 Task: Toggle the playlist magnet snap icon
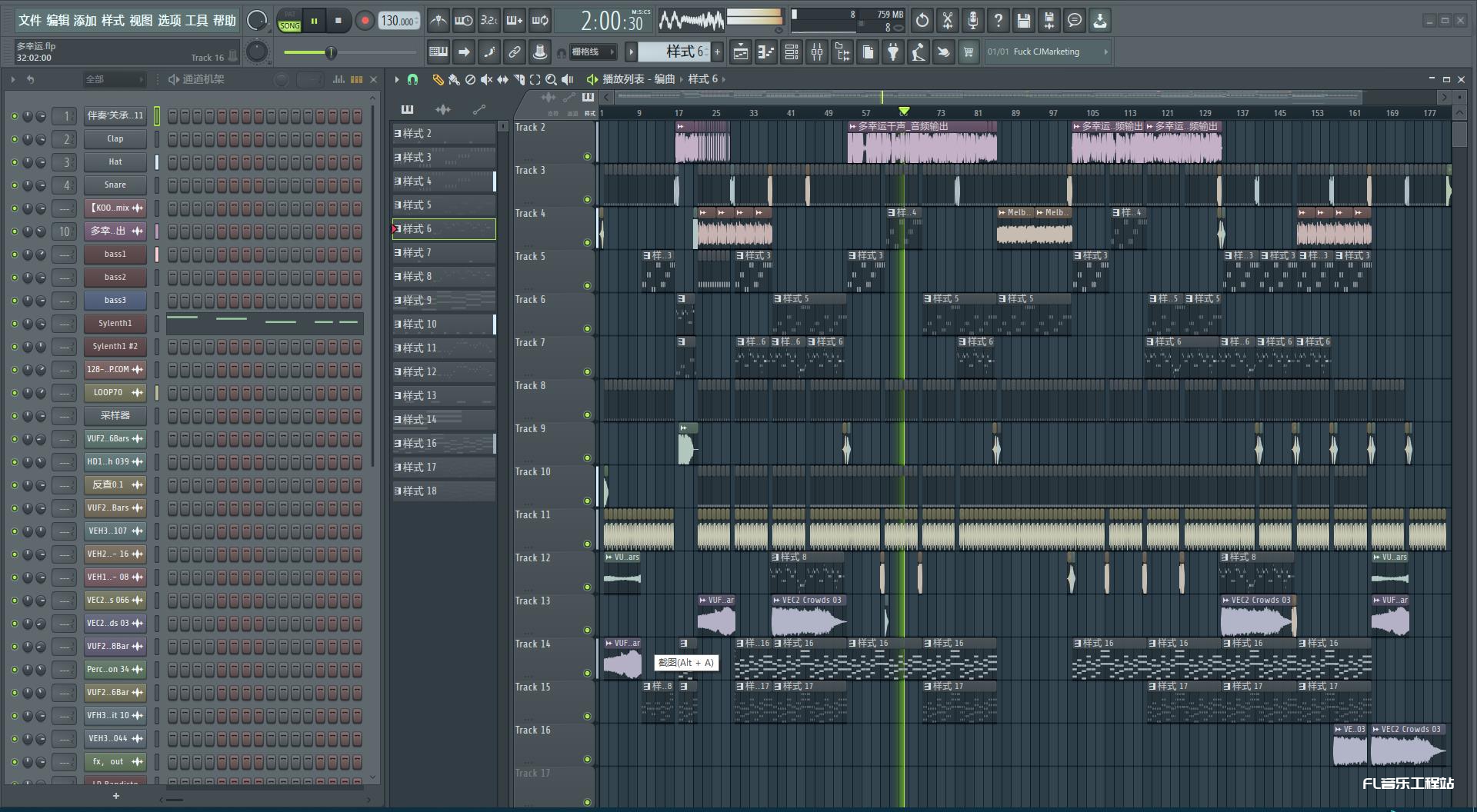(412, 79)
